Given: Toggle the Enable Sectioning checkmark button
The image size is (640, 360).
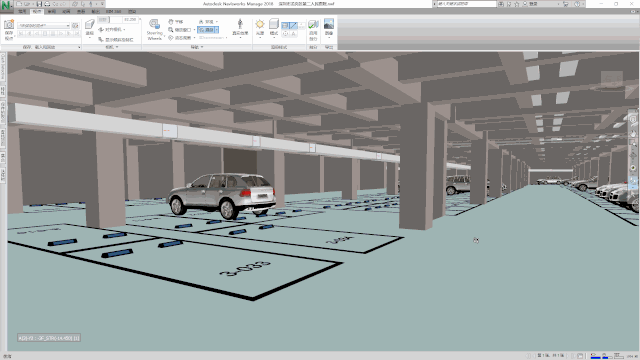Looking at the screenshot, I should [x=313, y=24].
